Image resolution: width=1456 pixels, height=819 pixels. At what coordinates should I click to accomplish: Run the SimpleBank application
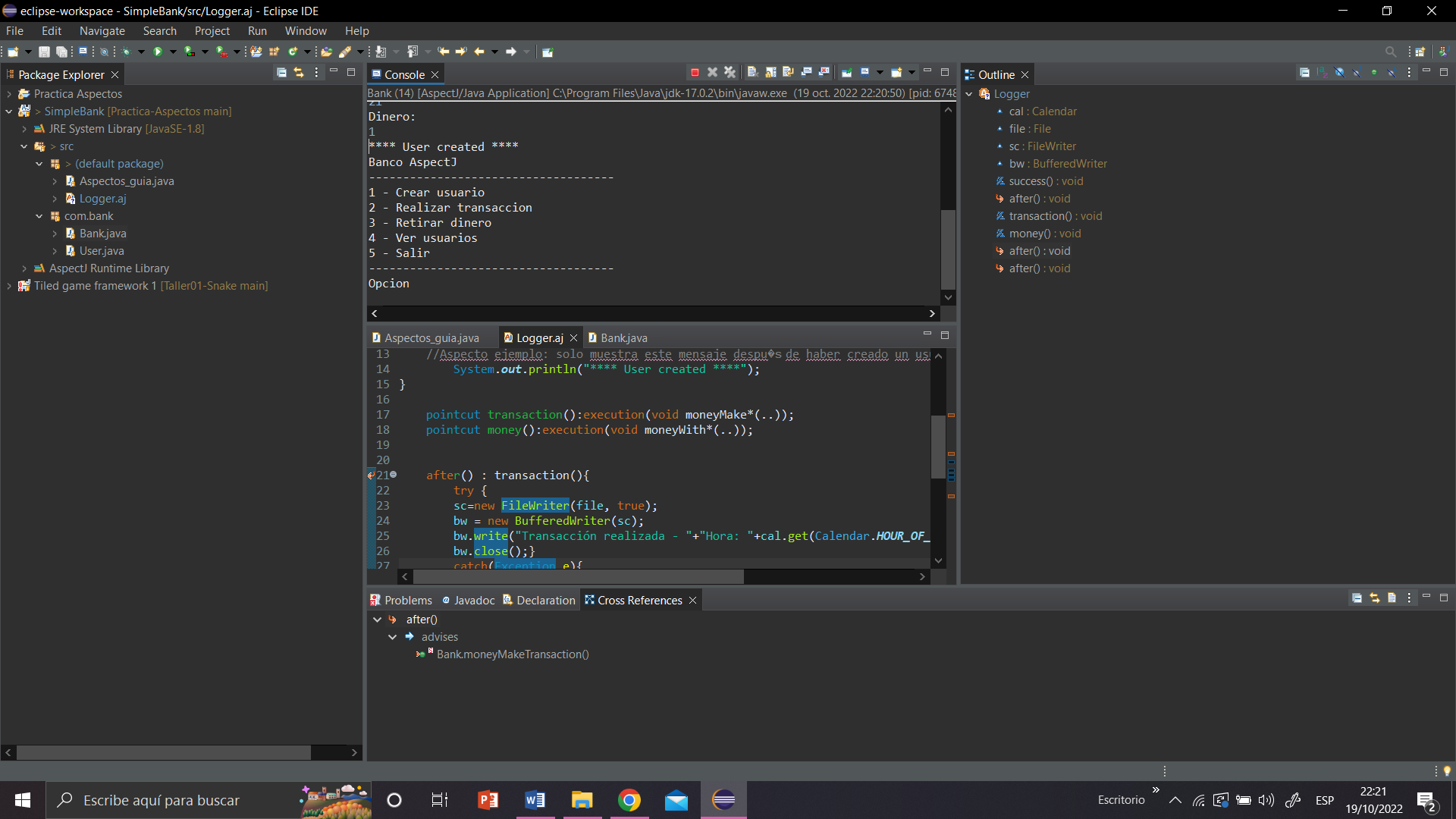pyautogui.click(x=157, y=52)
